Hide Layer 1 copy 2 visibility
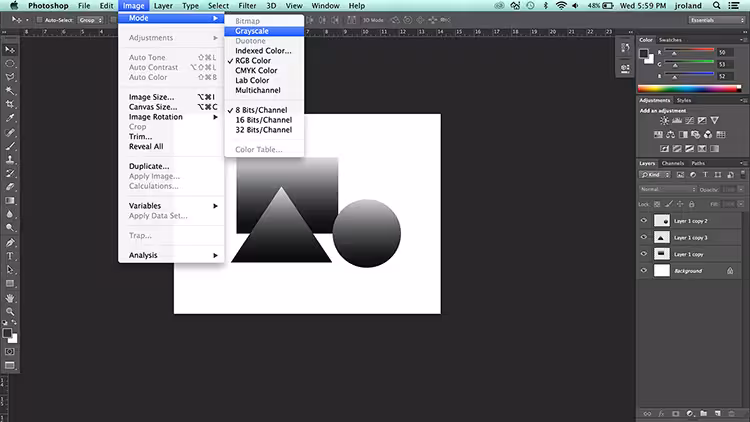This screenshot has height=422, width=750. click(644, 221)
